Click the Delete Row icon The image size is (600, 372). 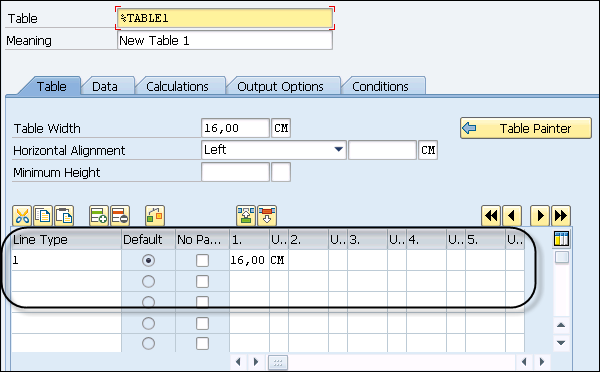click(120, 216)
